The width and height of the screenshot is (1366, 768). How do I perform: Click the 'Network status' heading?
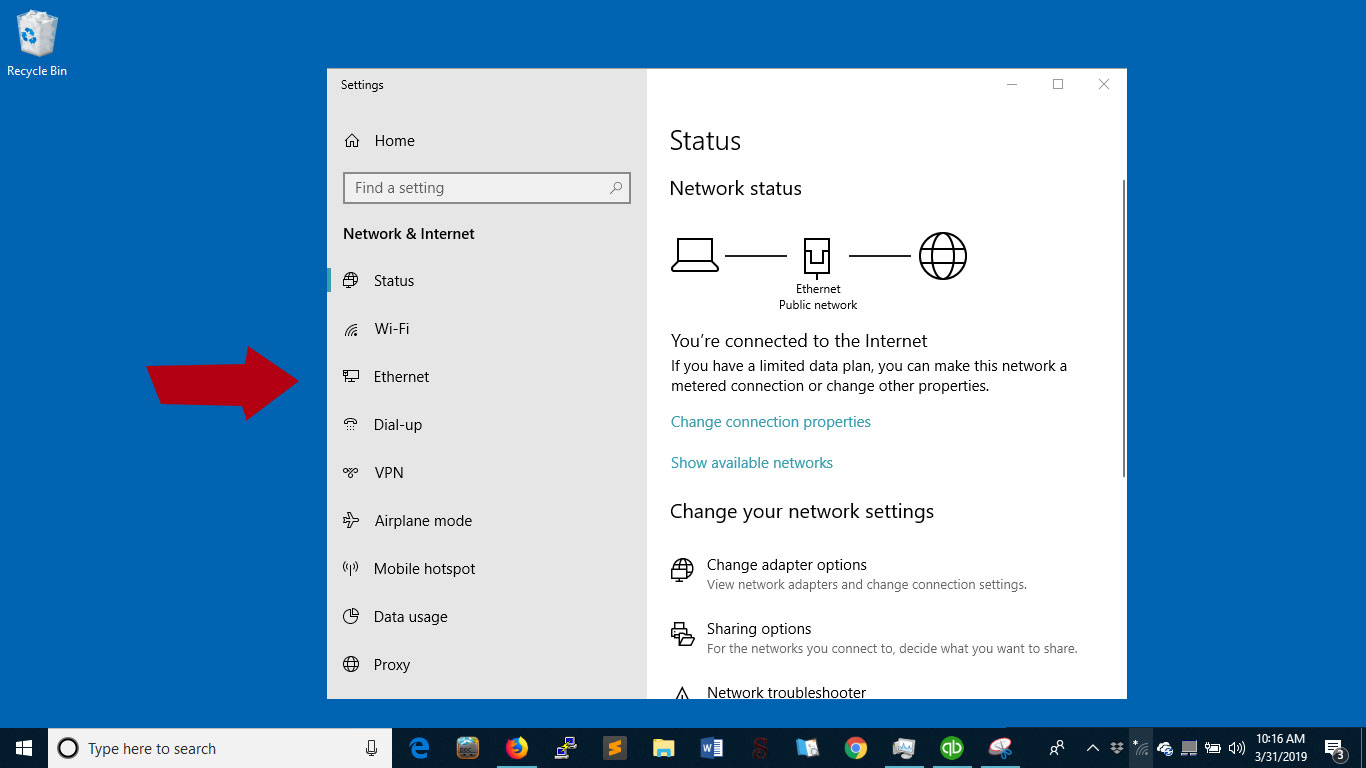[735, 189]
